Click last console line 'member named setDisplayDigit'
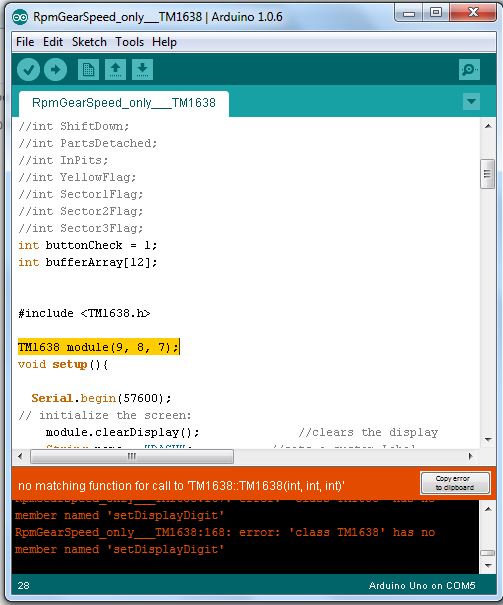This screenshot has height=605, width=503. (x=119, y=549)
